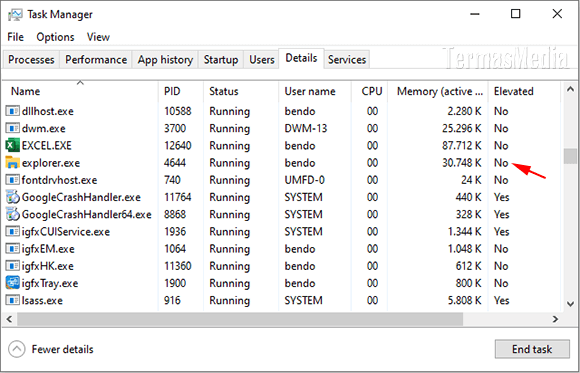Click the lsass.exe process name

[42, 300]
